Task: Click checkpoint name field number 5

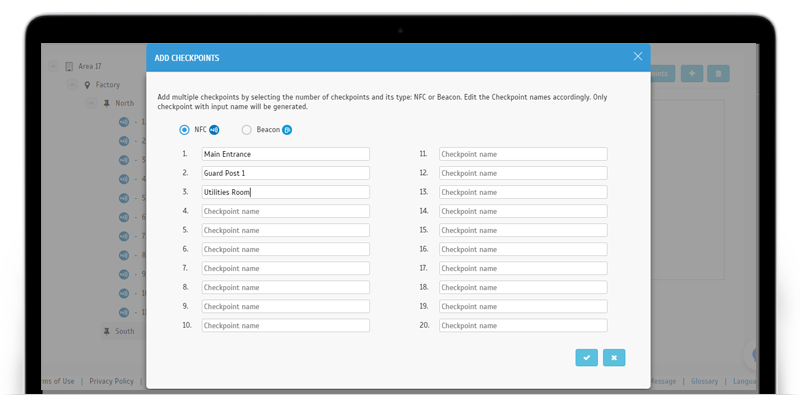Action: pos(286,230)
